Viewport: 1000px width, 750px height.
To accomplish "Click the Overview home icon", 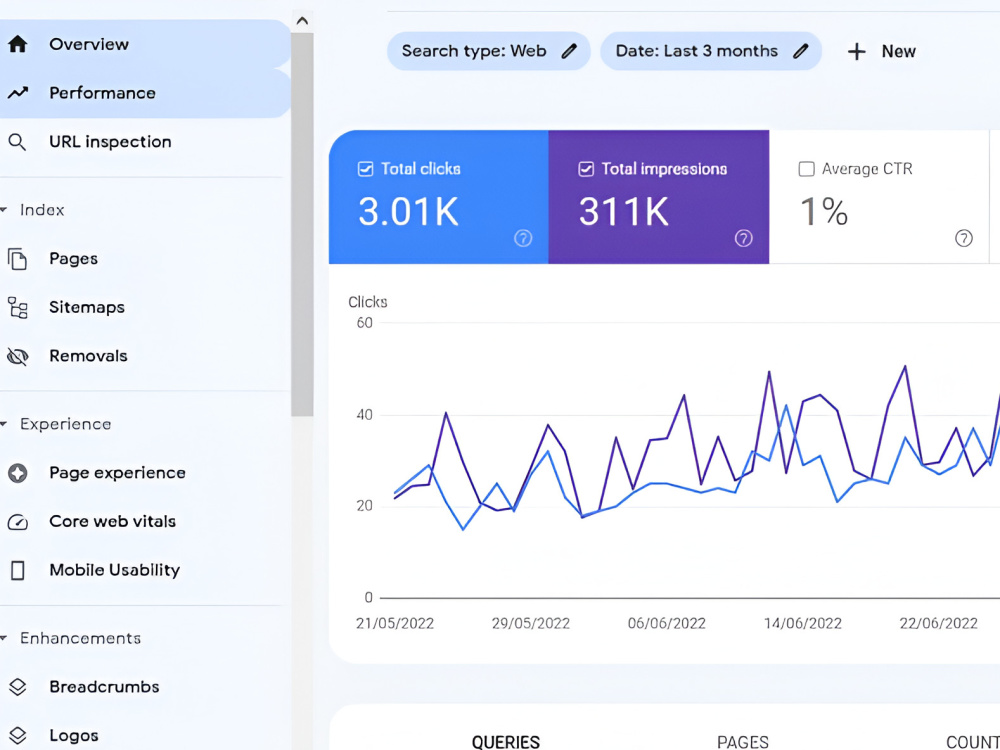I will [18, 44].
